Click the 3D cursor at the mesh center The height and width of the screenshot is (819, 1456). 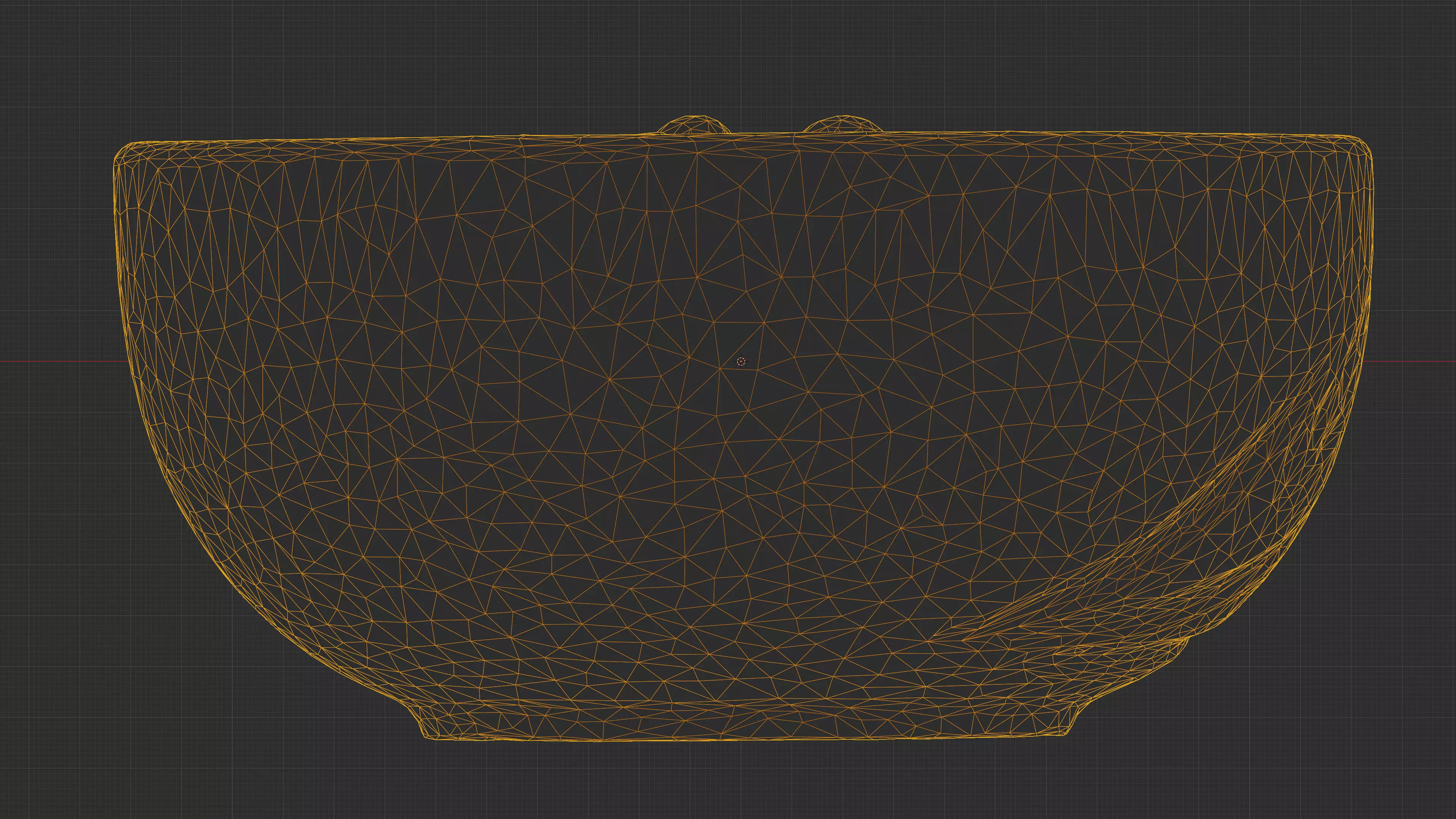pos(741,361)
